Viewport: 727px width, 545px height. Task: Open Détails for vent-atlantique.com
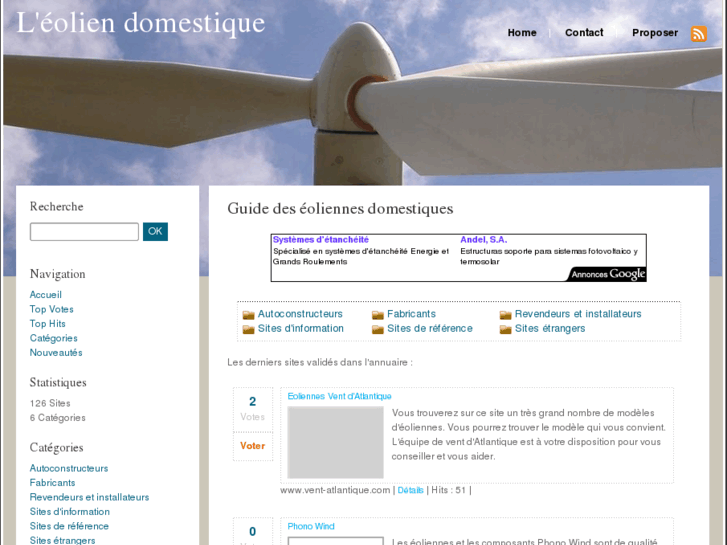pos(410,490)
